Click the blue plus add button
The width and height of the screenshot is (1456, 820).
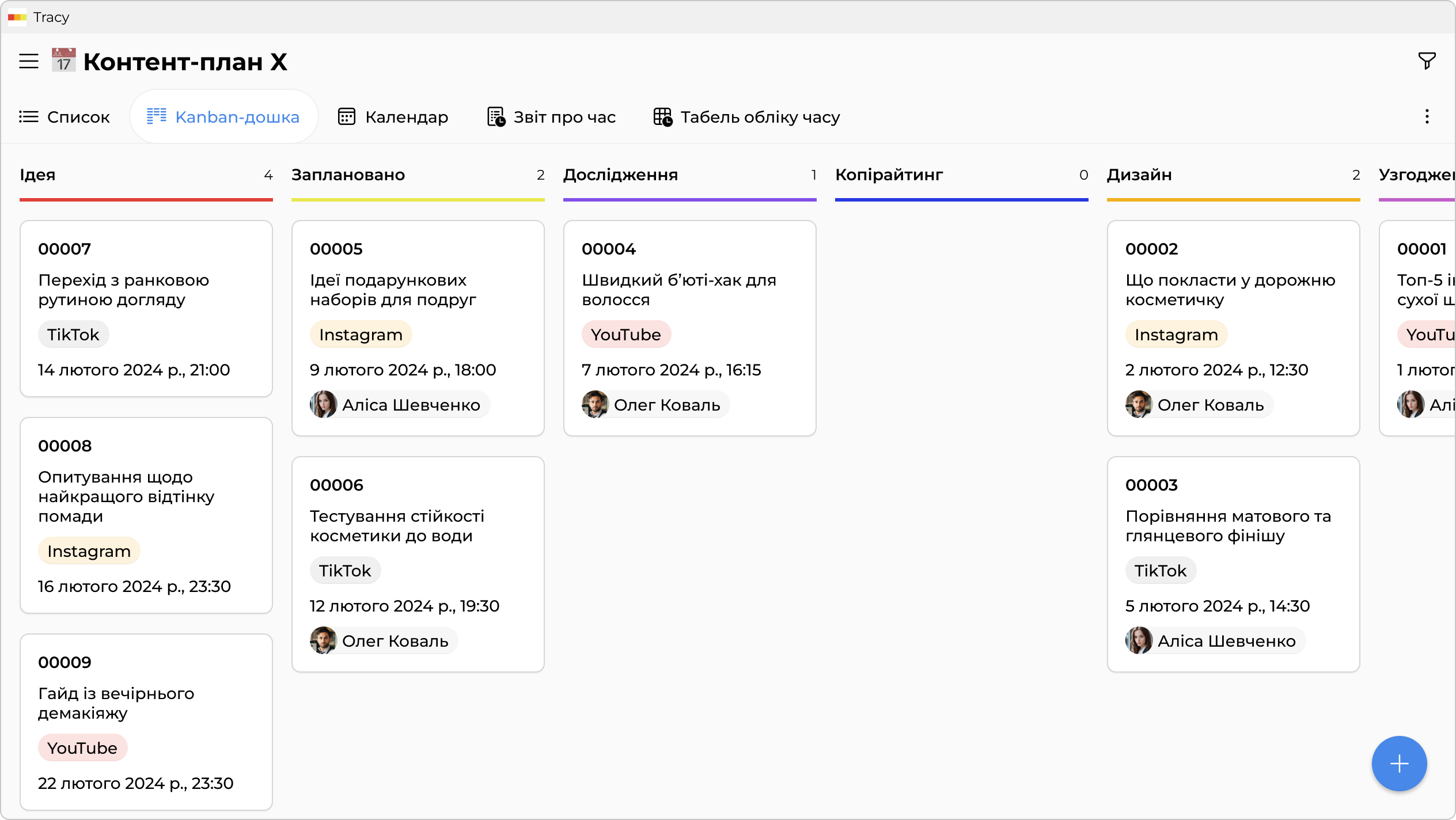click(x=1399, y=764)
